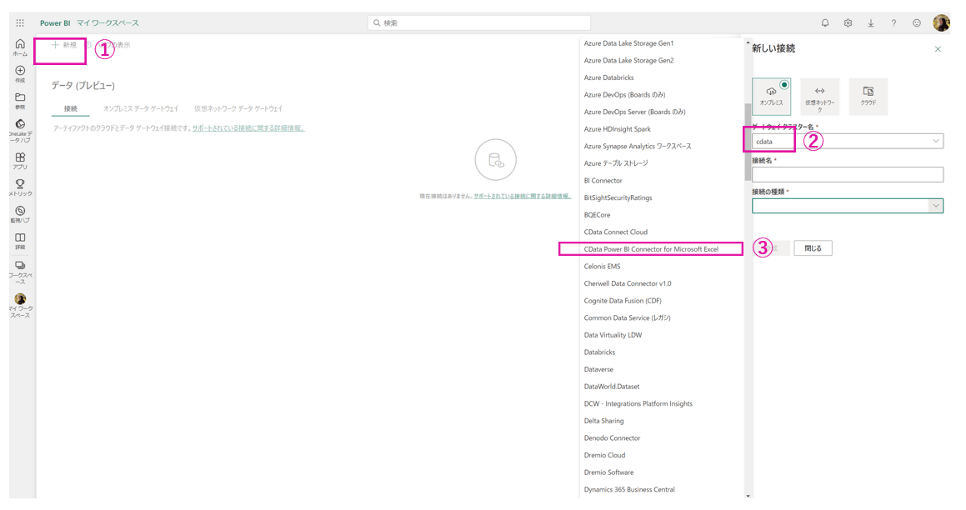Screen dimensions: 966x510
Task: Select BitSightSecurityRatings option
Action: point(618,198)
